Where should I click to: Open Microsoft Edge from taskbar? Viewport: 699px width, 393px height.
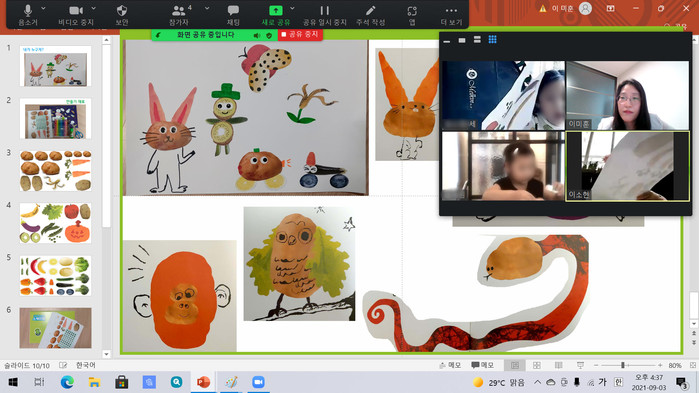point(67,382)
